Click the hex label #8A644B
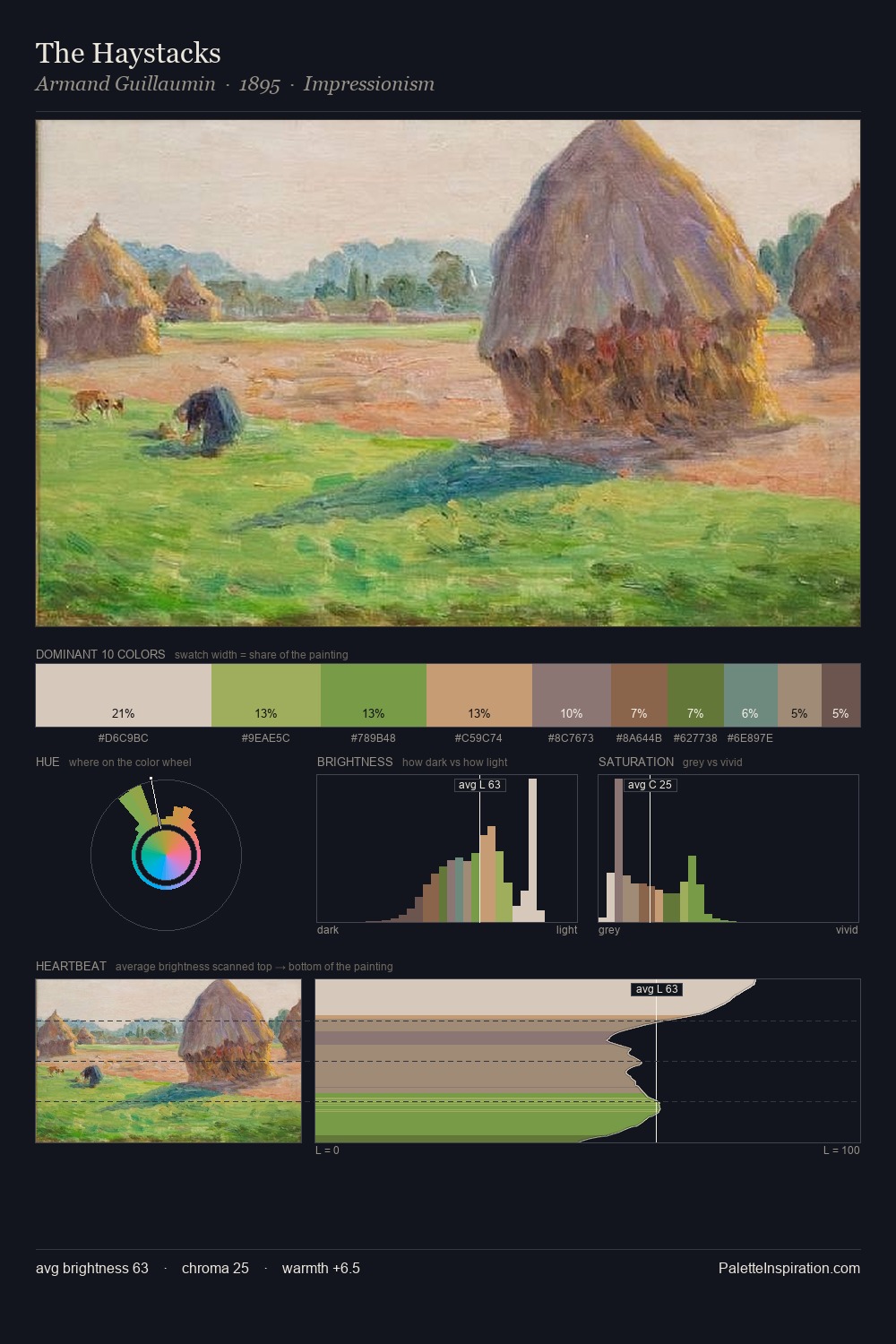Screen dimensions: 896x1344 pyautogui.click(x=639, y=738)
